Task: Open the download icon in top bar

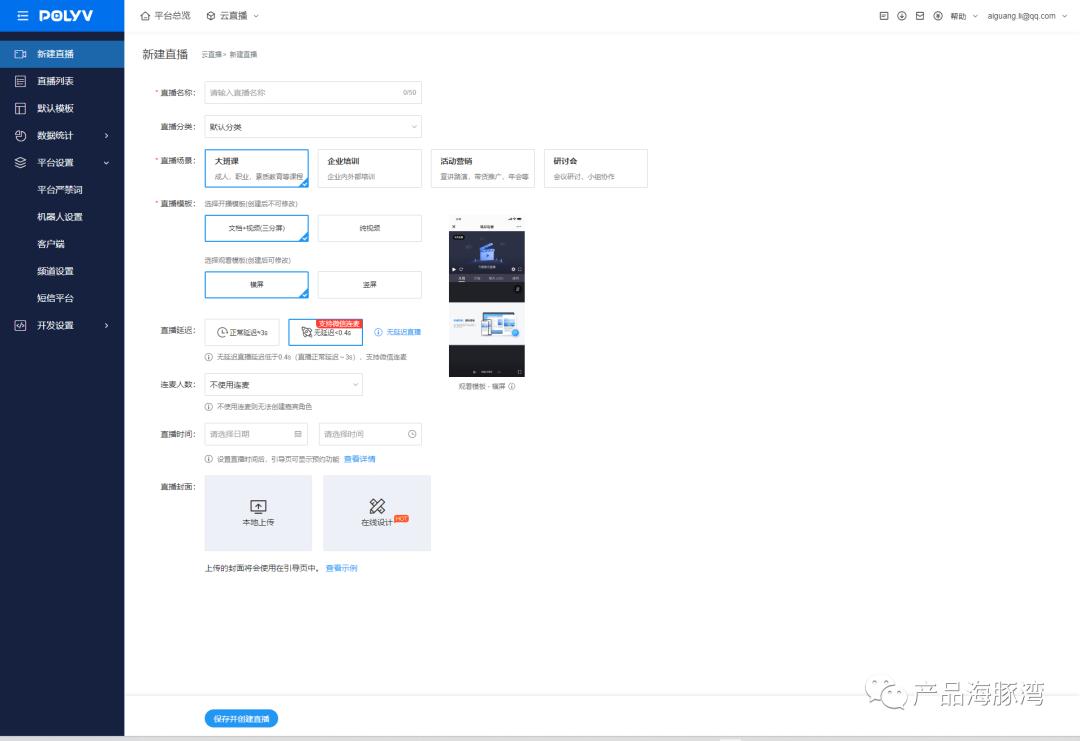Action: point(902,16)
